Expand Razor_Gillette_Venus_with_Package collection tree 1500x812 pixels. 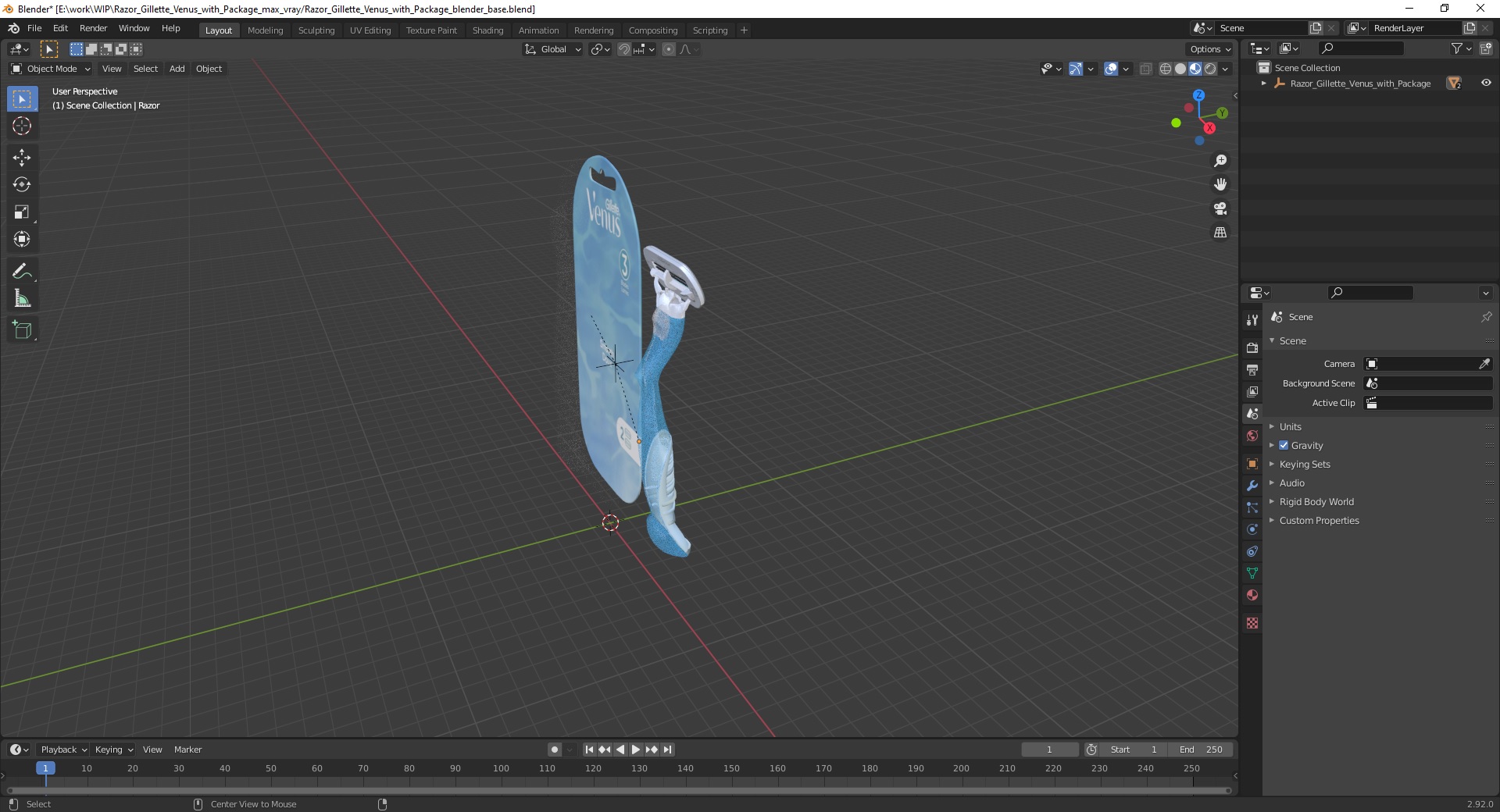1263,83
